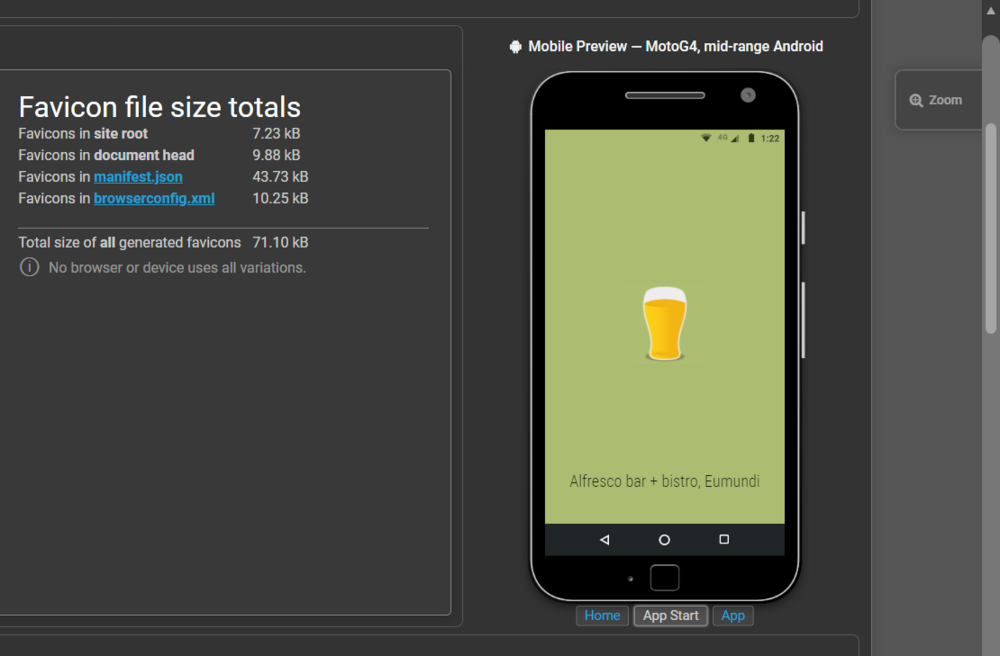Tap the phone's back triangle navigation icon
Image resolution: width=1000 pixels, height=656 pixels.
pyautogui.click(x=604, y=540)
